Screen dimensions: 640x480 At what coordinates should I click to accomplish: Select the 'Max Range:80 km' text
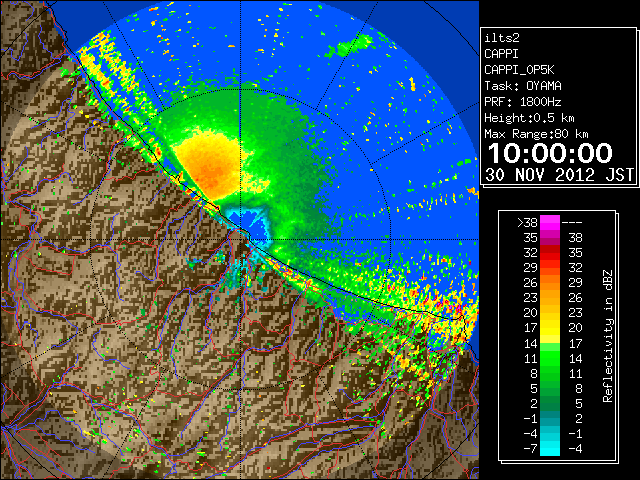[x=536, y=134]
